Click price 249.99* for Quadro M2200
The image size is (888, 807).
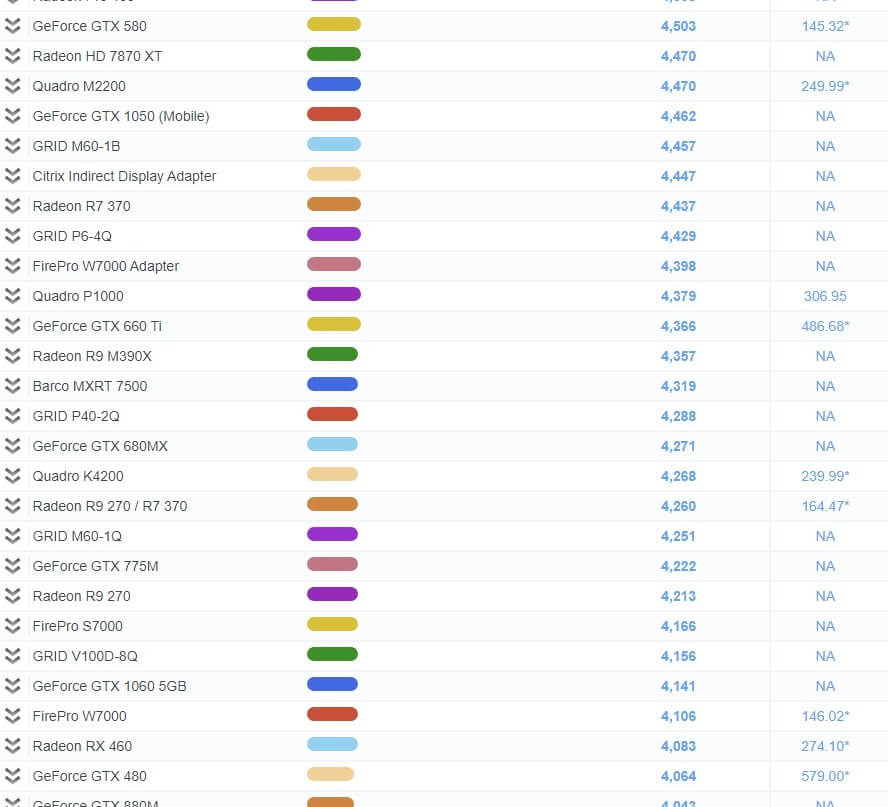pos(825,86)
